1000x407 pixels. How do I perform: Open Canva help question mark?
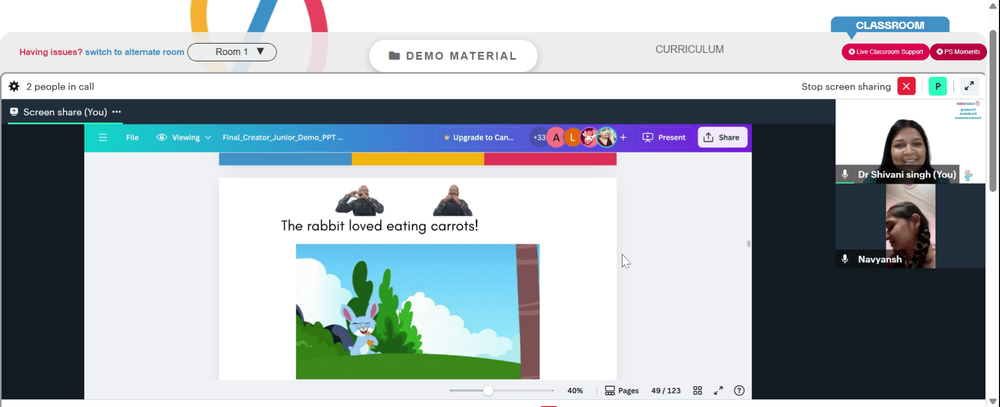739,390
